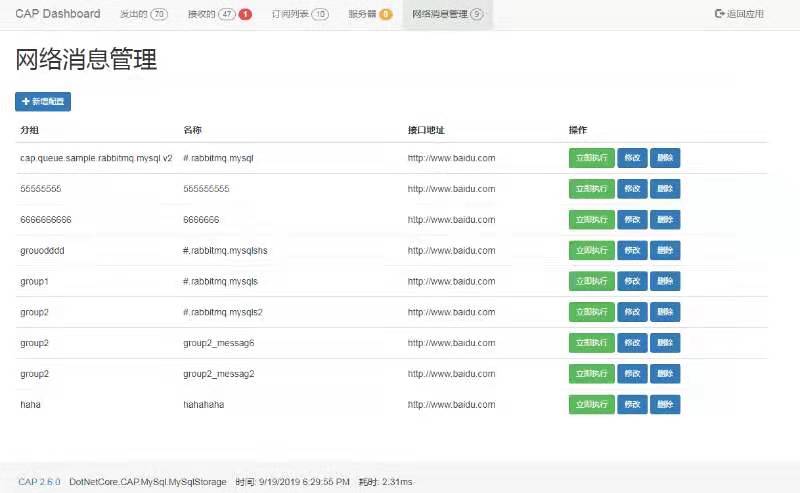Screen dimensions: 800x493
Task: Switch to the 服务器 tab
Action: click(x=370, y=14)
